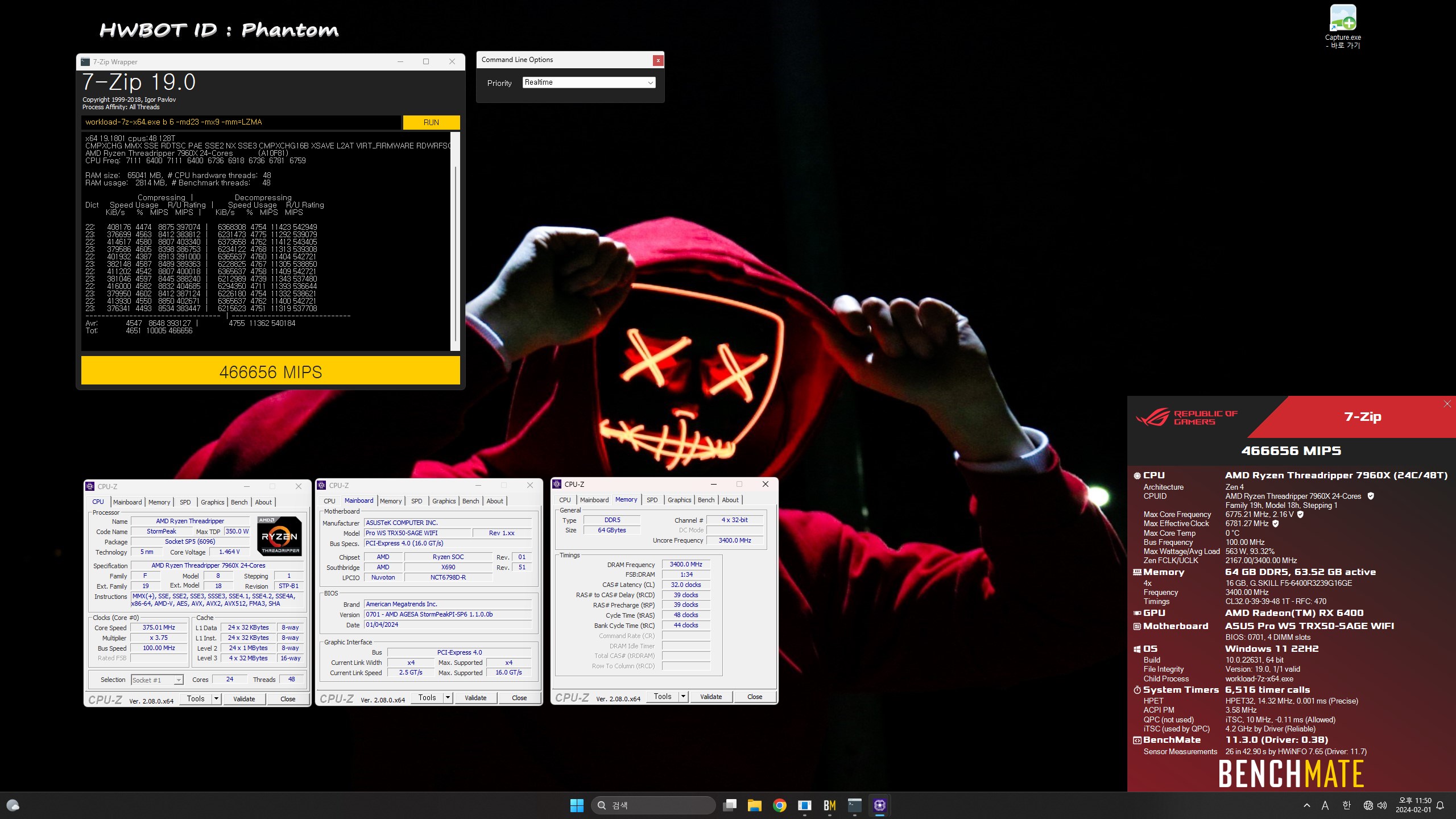The image size is (1456, 819).
Task: Click the workload-7z command line field
Action: 241,122
